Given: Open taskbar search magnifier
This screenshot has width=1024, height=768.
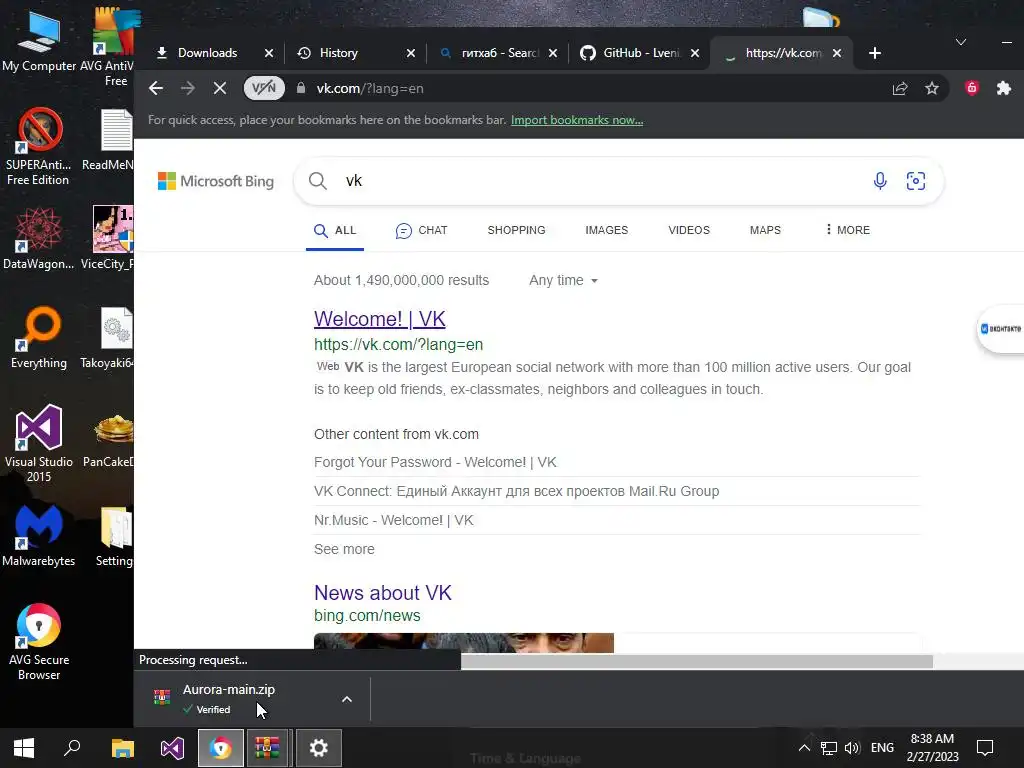Looking at the screenshot, I should [x=72, y=748].
